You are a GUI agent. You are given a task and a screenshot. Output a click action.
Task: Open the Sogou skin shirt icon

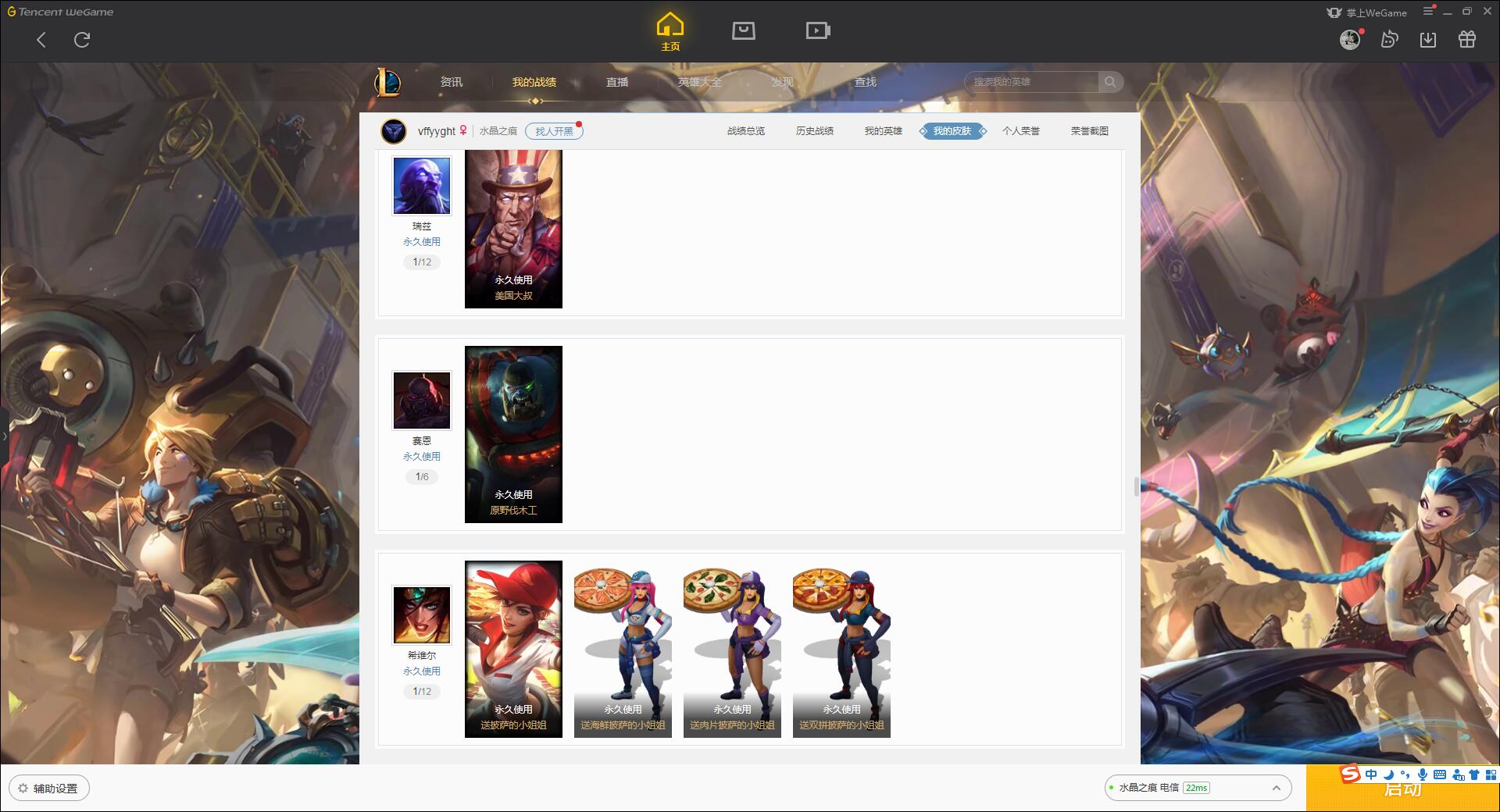point(1474,775)
